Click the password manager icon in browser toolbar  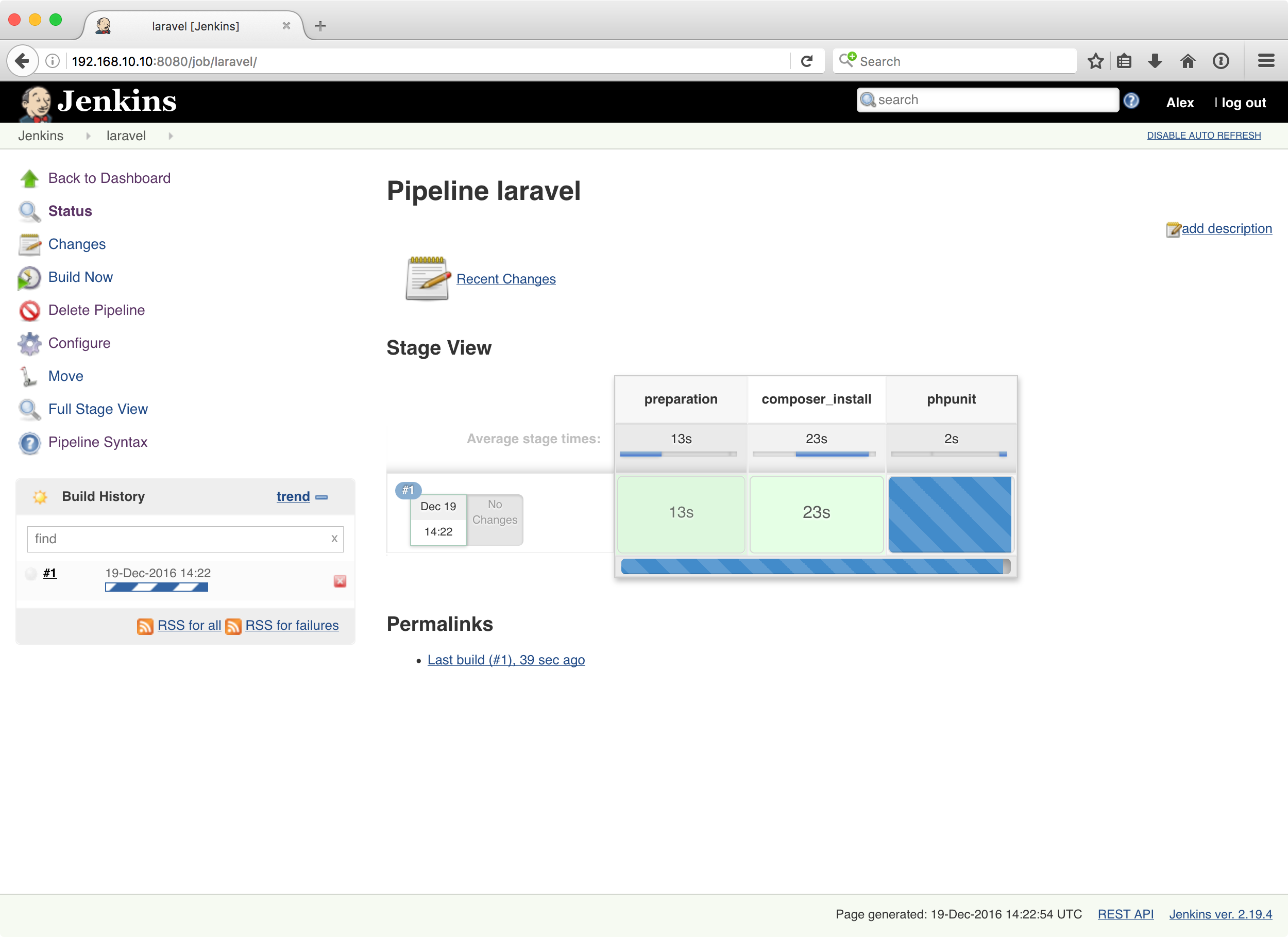coord(1221,61)
